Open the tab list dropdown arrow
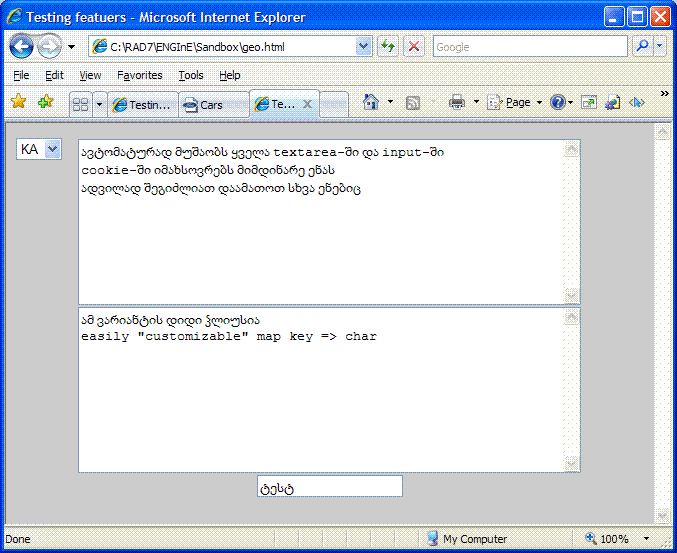 pos(99,104)
